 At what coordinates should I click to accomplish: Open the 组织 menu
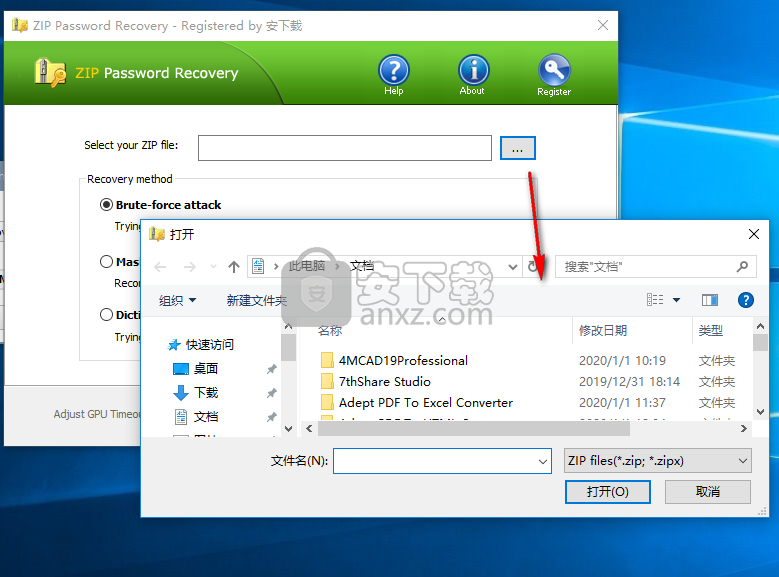tap(177, 300)
